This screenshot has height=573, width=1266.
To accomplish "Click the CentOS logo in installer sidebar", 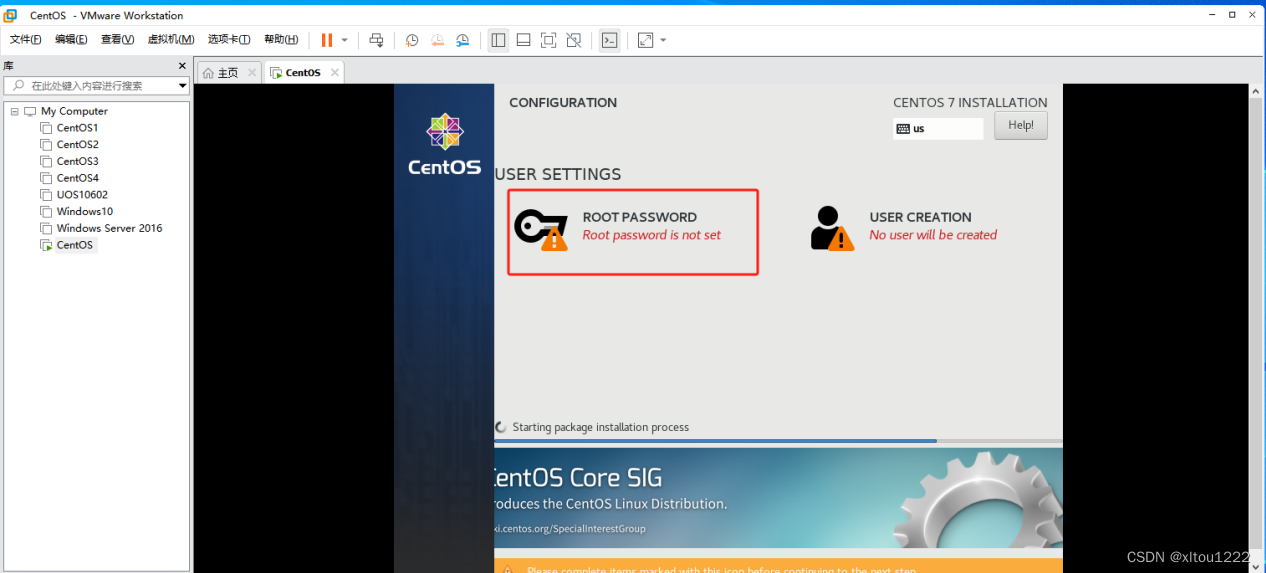I will coord(444,144).
